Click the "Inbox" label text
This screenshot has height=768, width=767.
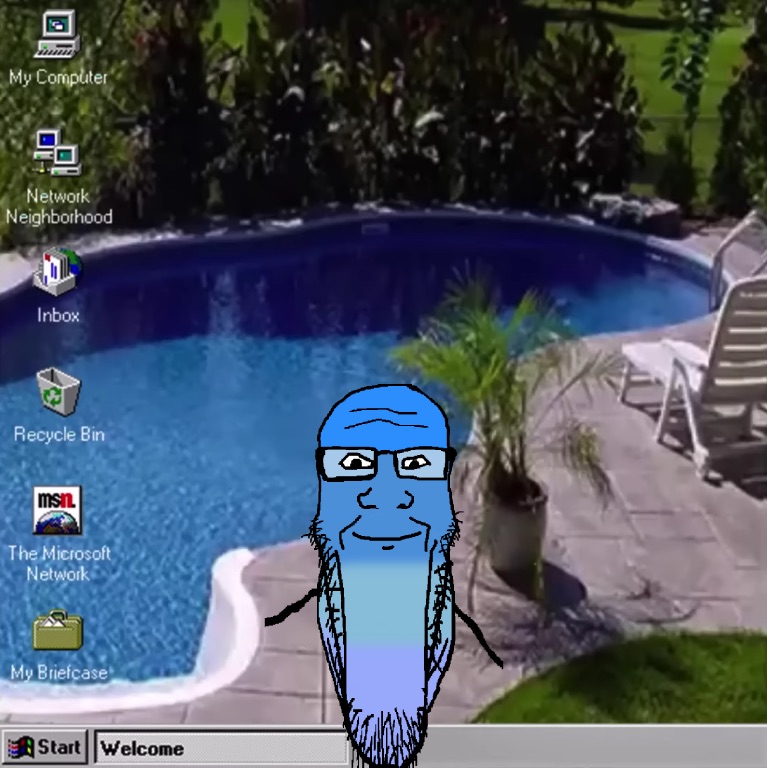(58, 315)
